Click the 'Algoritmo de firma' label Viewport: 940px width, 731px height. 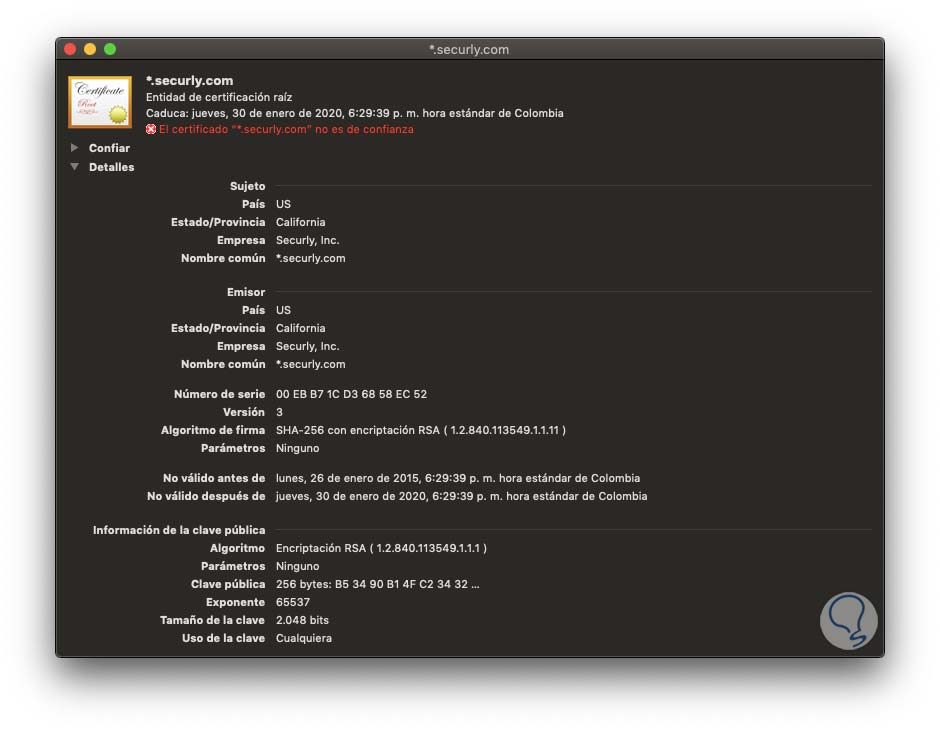click(x=213, y=431)
